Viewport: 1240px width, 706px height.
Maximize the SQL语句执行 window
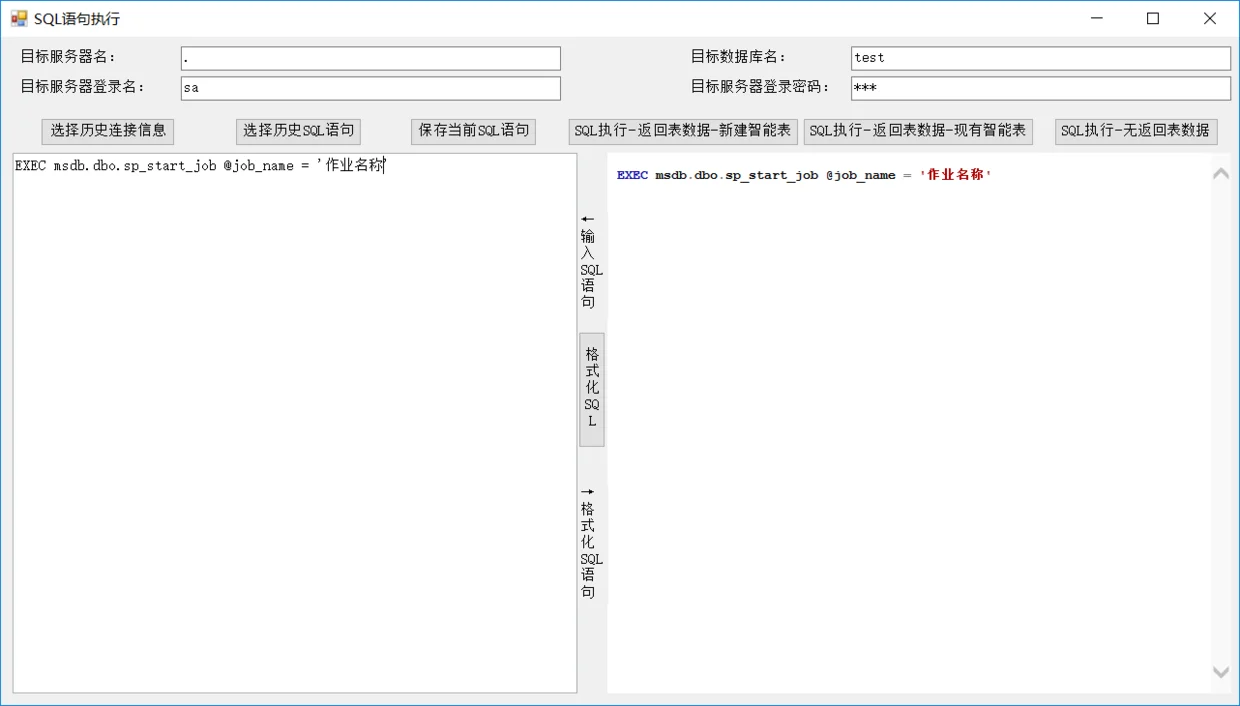click(1153, 19)
